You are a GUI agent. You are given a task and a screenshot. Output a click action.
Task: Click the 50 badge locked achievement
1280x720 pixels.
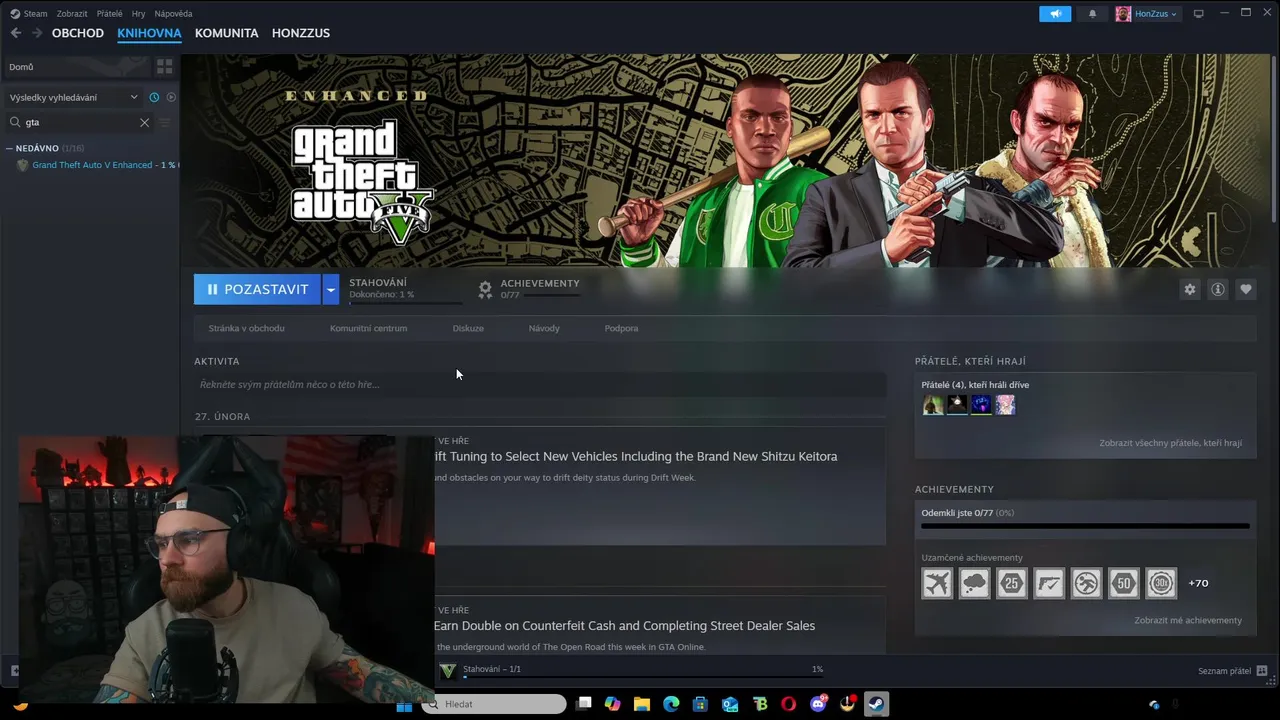click(1124, 583)
